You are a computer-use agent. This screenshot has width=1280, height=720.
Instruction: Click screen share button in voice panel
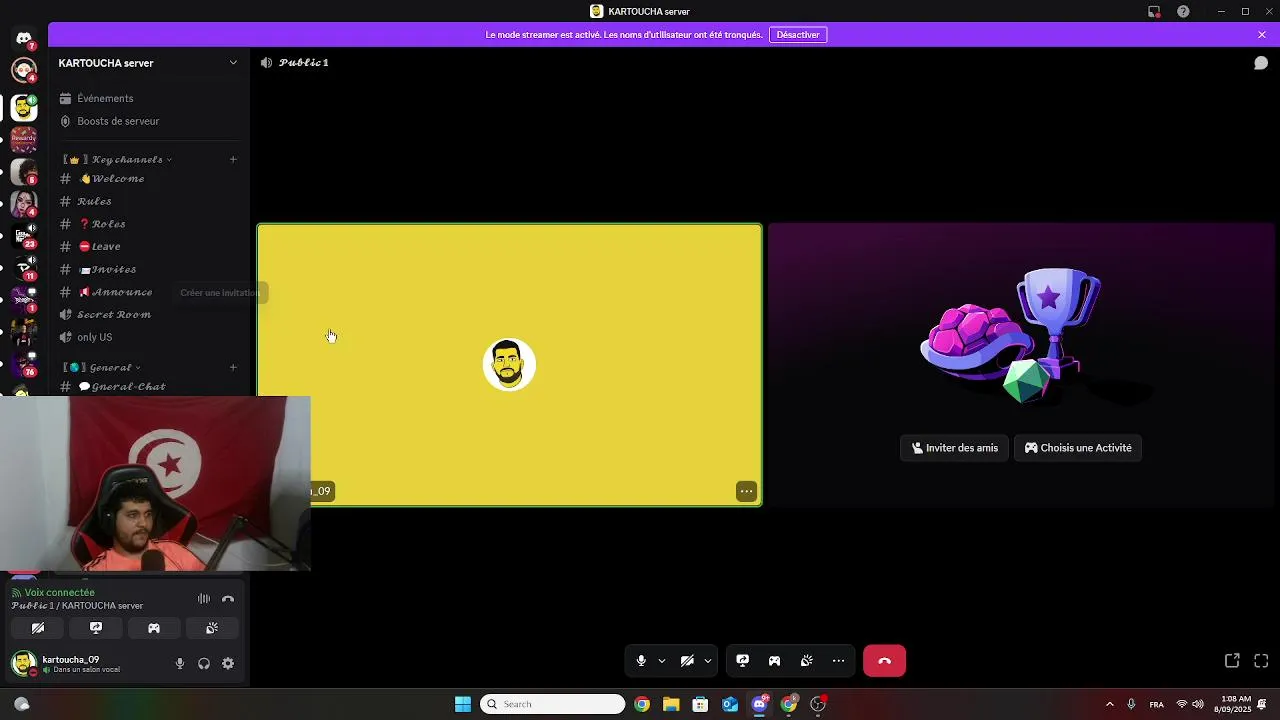click(96, 628)
